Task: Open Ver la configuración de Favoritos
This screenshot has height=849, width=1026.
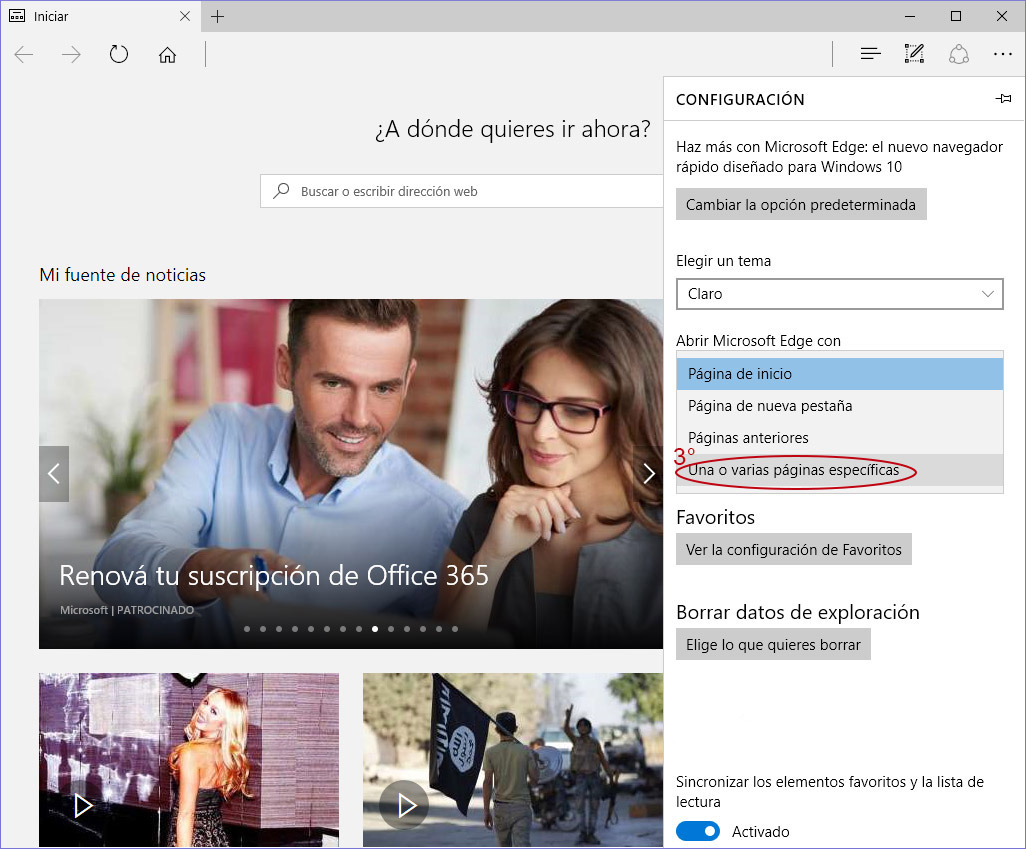Action: click(794, 549)
